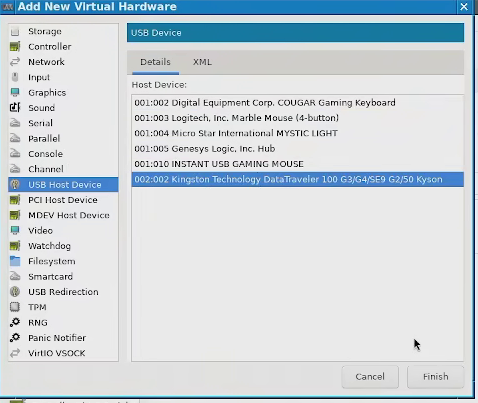Click the Sound notes icon
Viewport: 478px width, 403px height.
point(15,108)
